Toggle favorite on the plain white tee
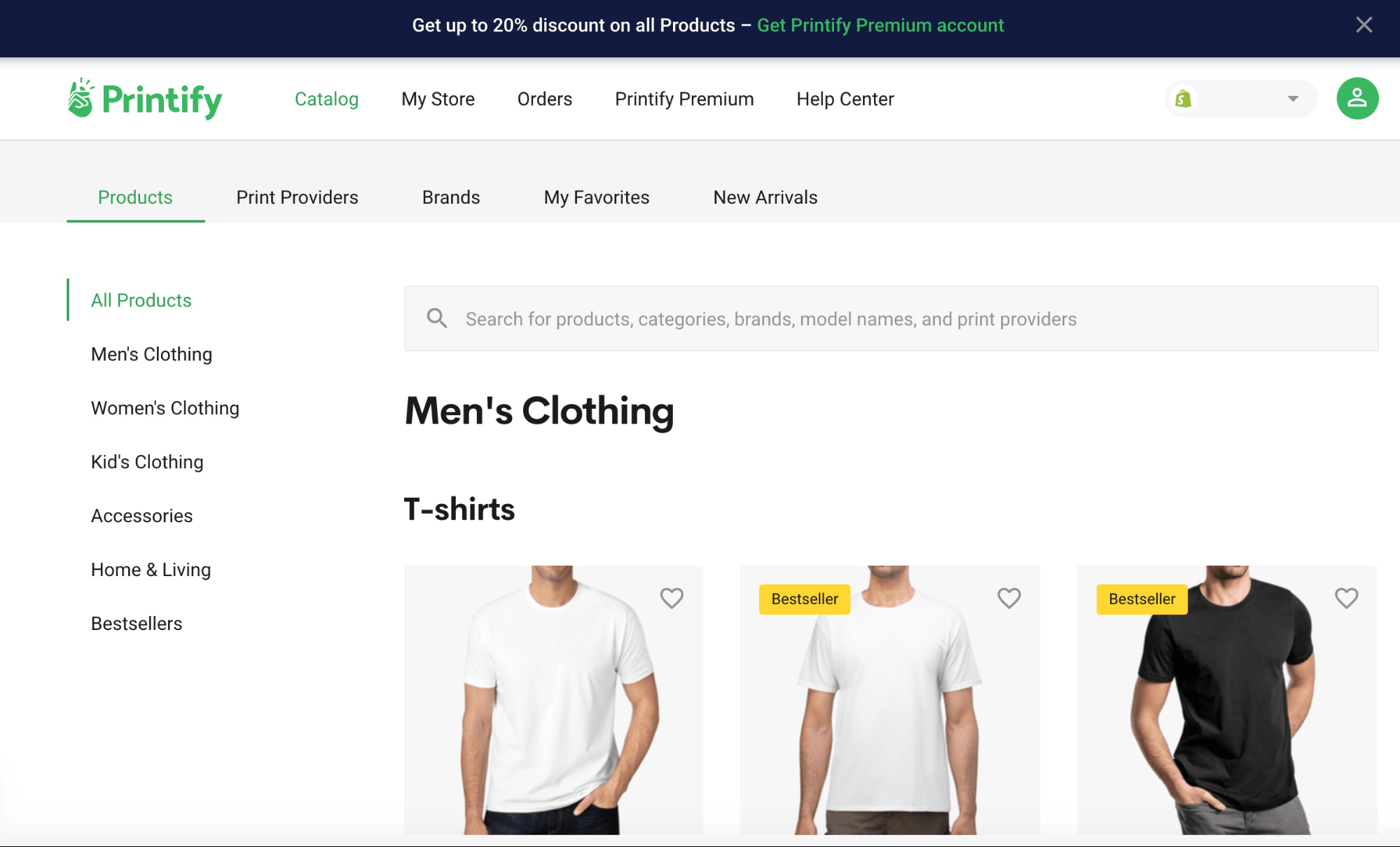Image resolution: width=1400 pixels, height=847 pixels. (672, 598)
